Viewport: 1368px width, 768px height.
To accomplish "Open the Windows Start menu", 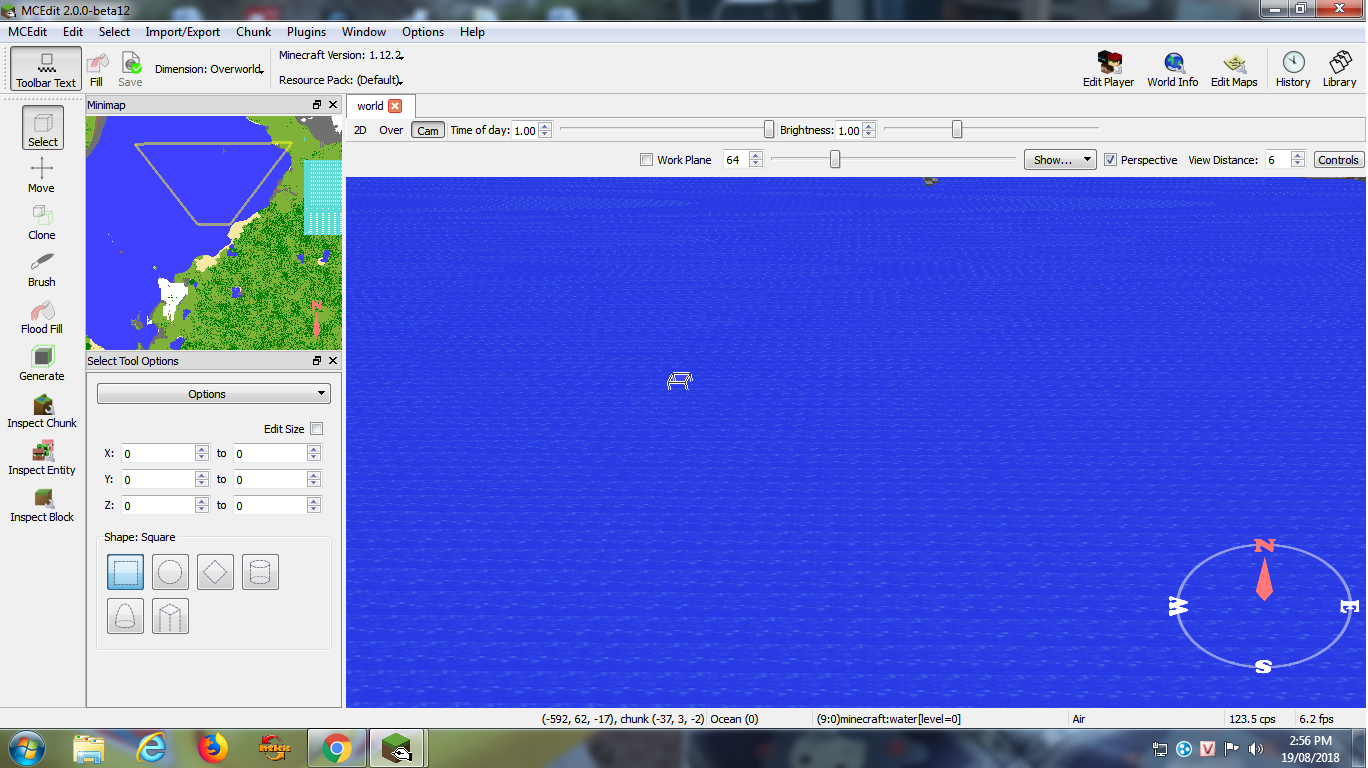I will click(26, 748).
